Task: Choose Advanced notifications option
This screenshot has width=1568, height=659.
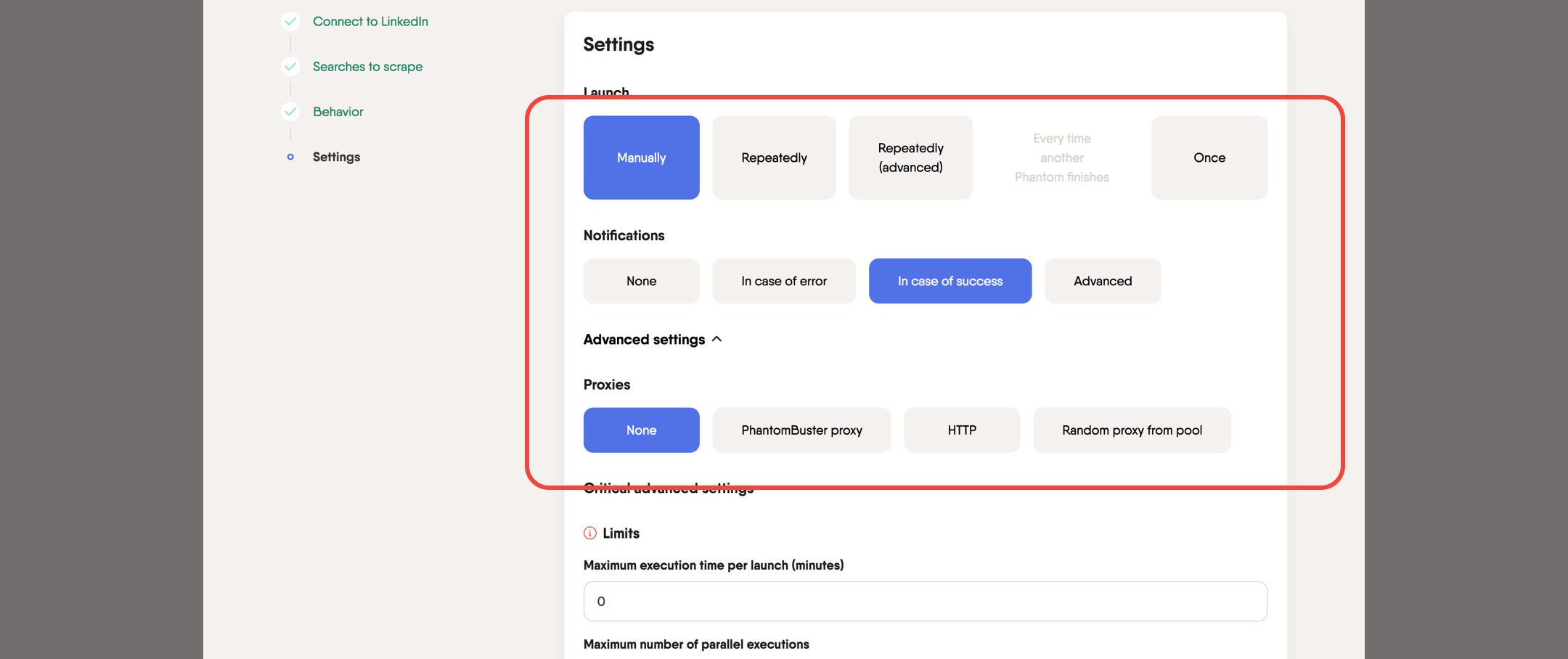Action: point(1103,281)
